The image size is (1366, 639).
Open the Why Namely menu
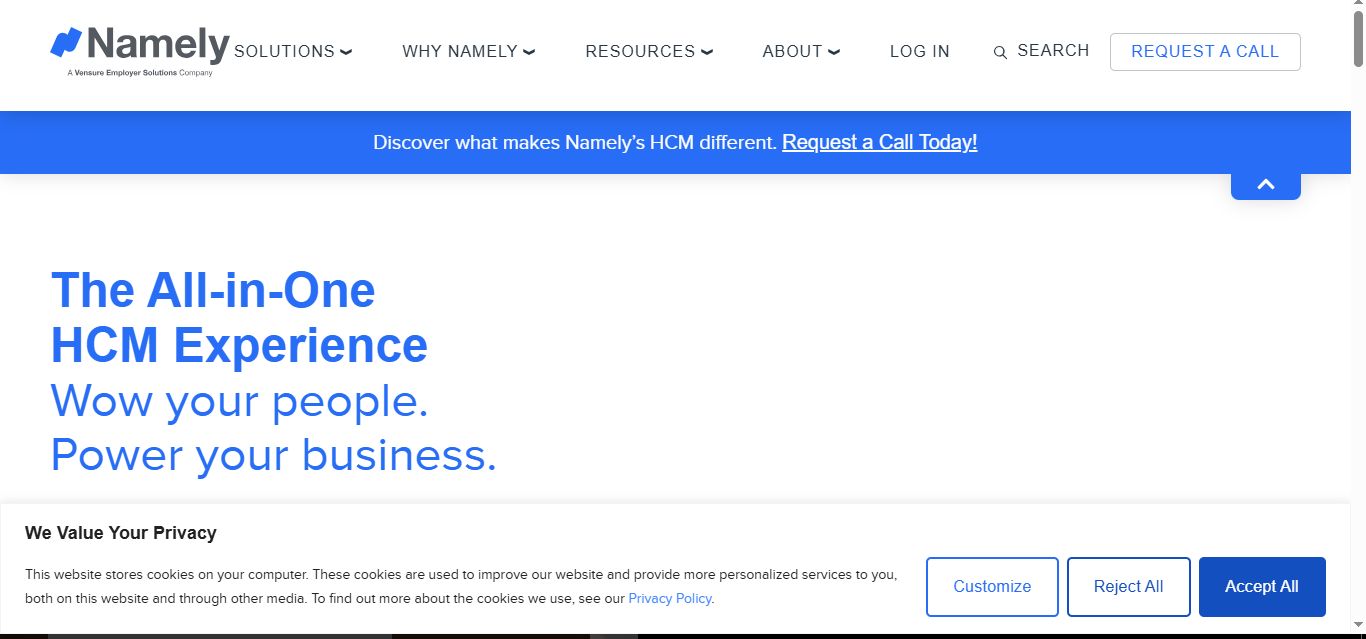(x=460, y=52)
